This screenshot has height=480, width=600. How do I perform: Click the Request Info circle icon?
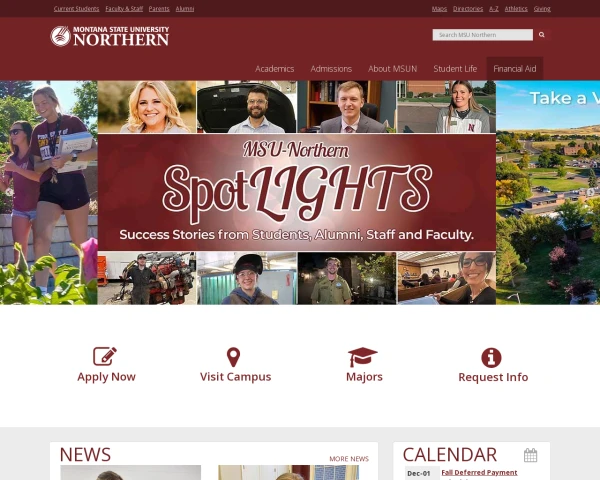[x=491, y=358]
